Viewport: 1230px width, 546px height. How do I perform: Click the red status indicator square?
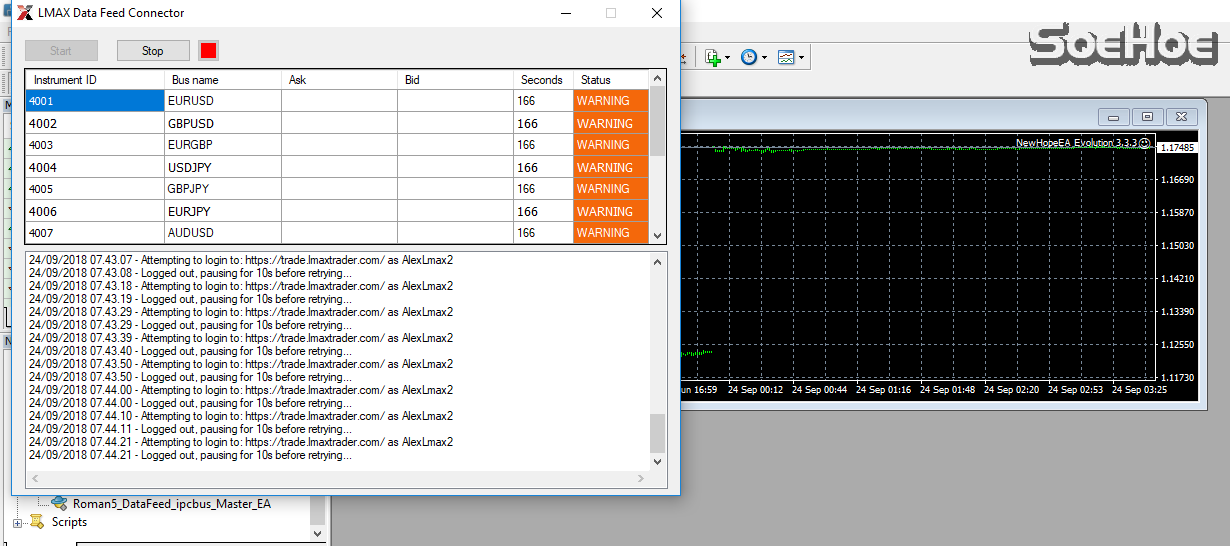[208, 51]
